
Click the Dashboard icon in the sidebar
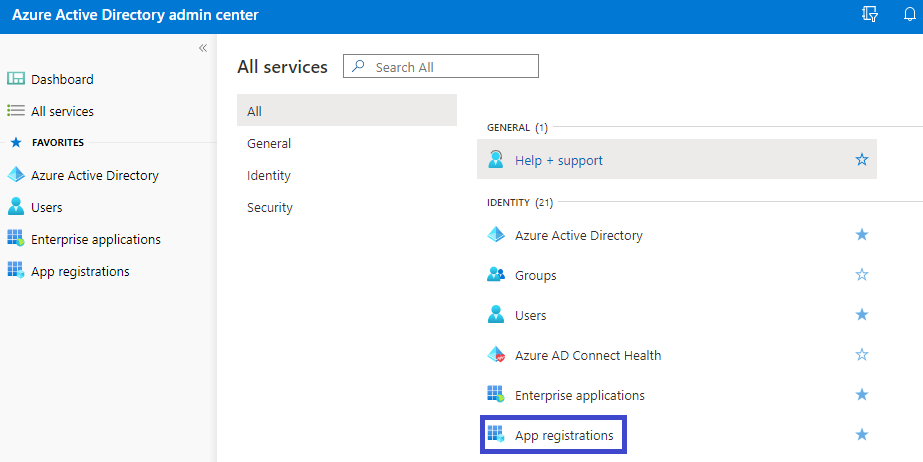[x=16, y=79]
